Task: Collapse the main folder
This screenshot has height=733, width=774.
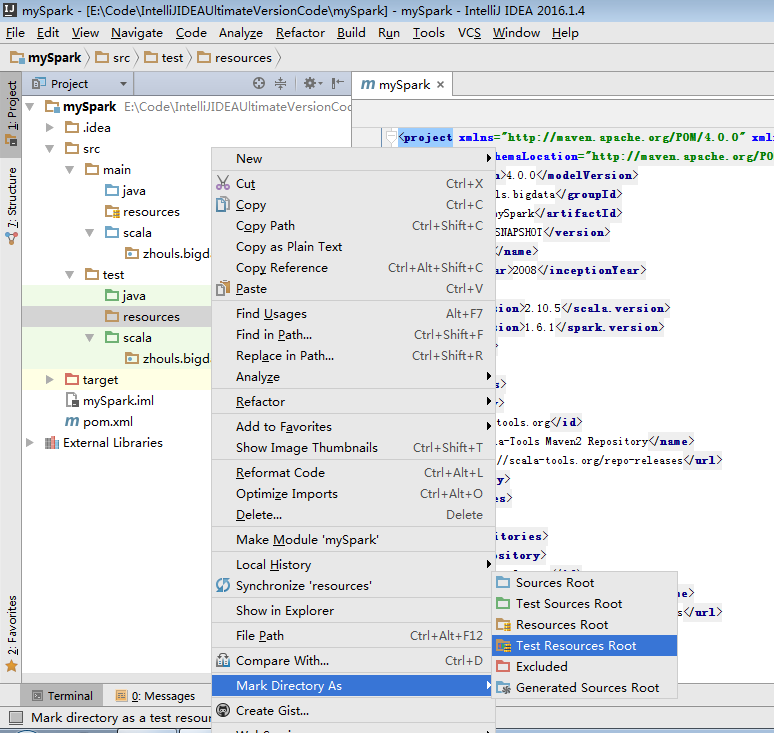Action: 70,170
